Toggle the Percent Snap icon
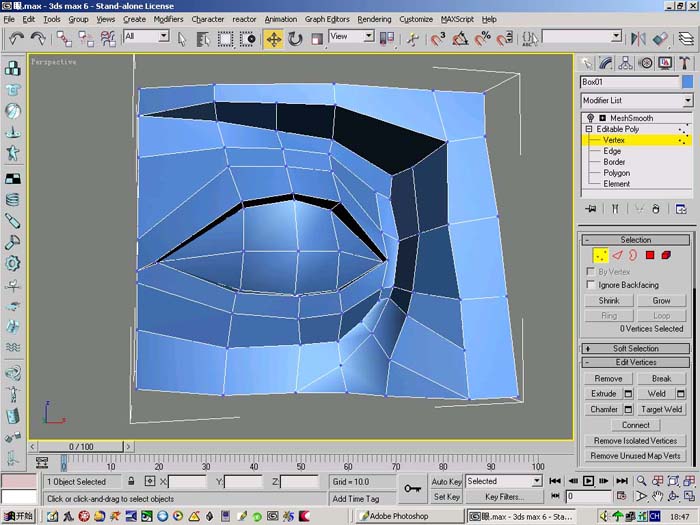Viewport: 700px width, 525px height. (x=482, y=39)
